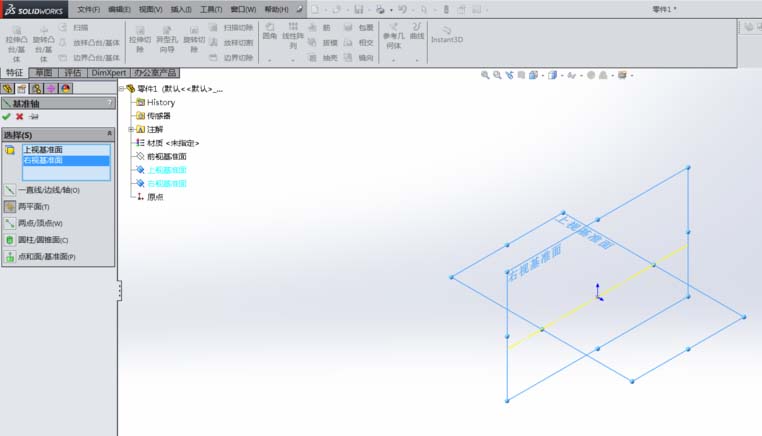Viewport: 762px width, 436px height.
Task: Open the 线性阵列 pattern dropdown arrow
Action: point(293,60)
